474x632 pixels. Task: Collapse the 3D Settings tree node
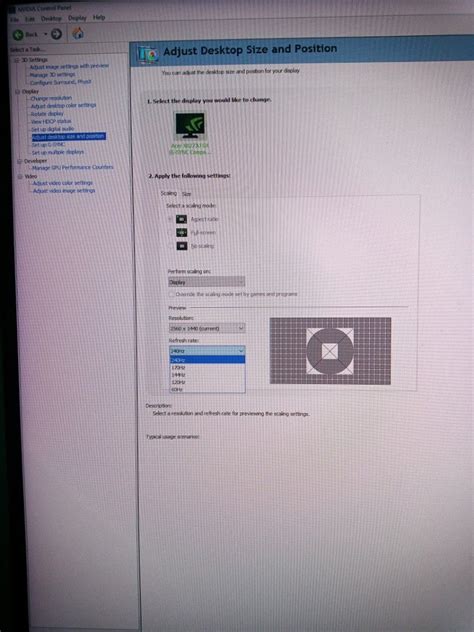pyautogui.click(x=17, y=60)
